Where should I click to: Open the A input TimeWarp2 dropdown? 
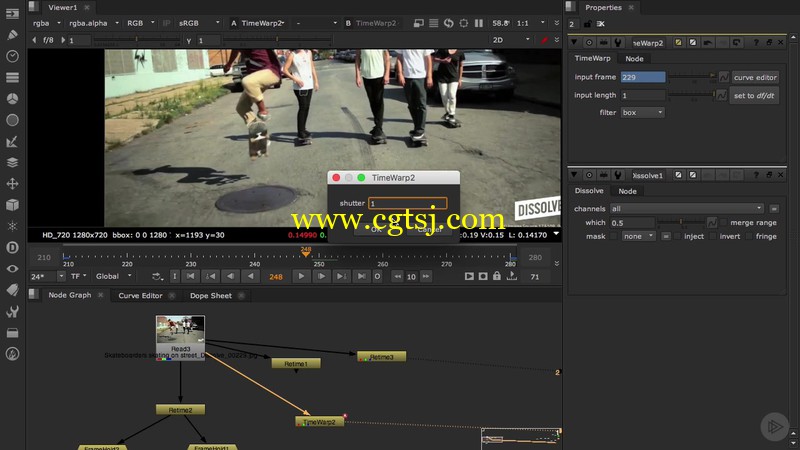tap(262, 23)
